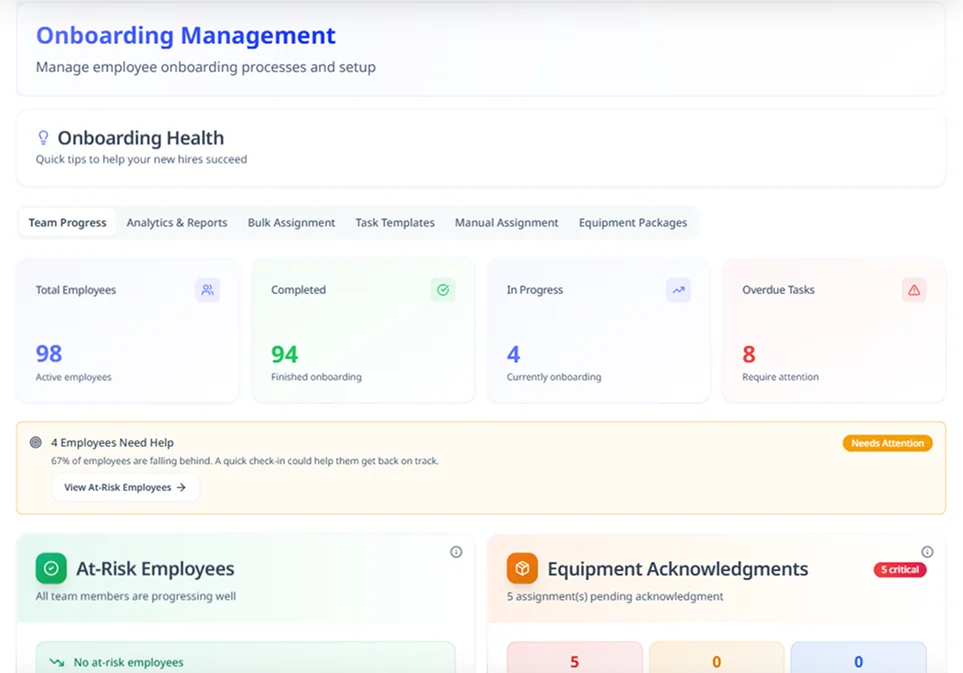Click the 4 Employees Need Help heading
The image size is (963, 673).
[x=112, y=443]
